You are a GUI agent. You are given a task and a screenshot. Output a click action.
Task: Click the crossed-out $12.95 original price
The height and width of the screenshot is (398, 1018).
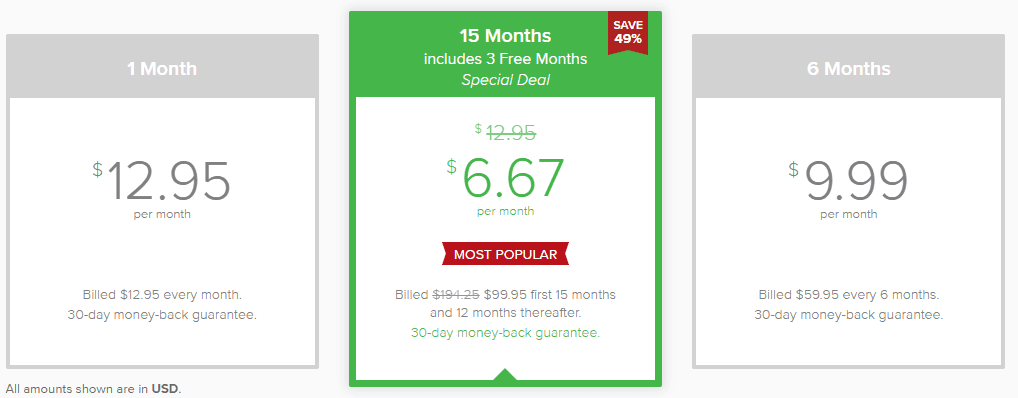pyautogui.click(x=505, y=132)
